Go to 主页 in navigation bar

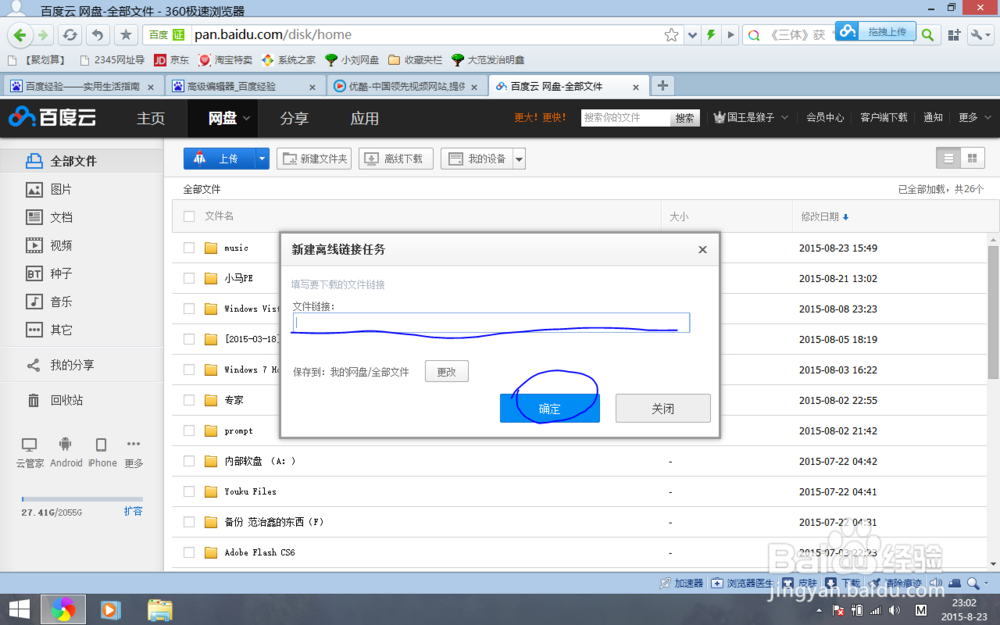pos(151,118)
